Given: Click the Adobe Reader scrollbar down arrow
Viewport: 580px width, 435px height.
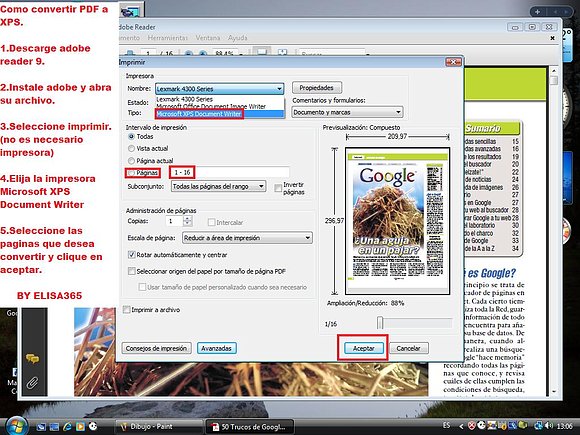Looking at the screenshot, I should coord(554,391).
